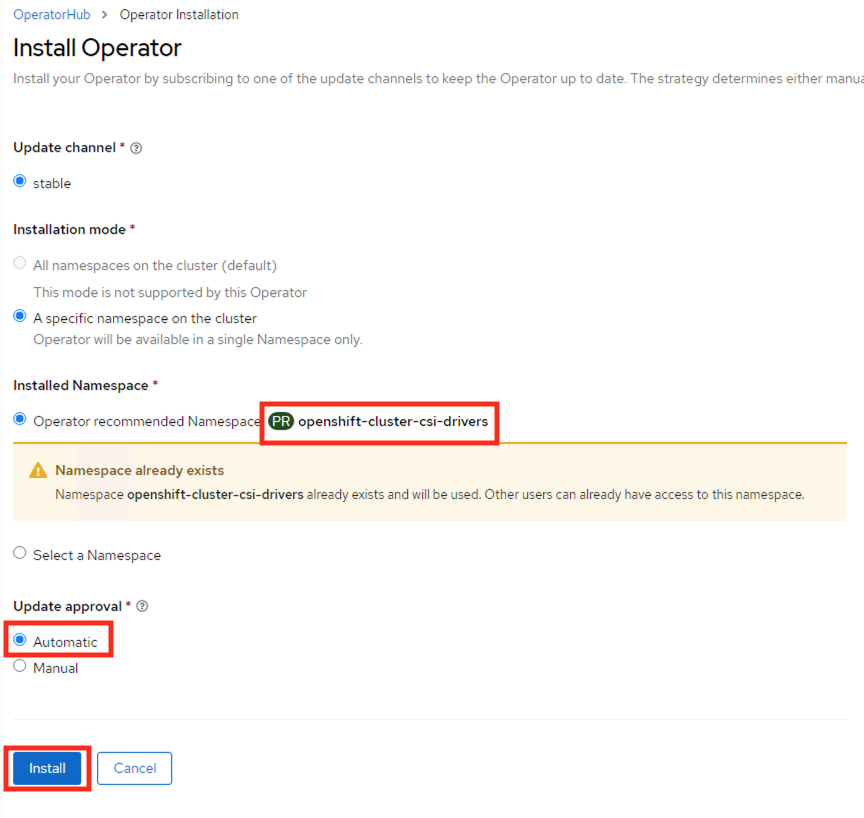The width and height of the screenshot is (864, 818).
Task: Pick Operator recommended Namespace option
Action: point(20,420)
